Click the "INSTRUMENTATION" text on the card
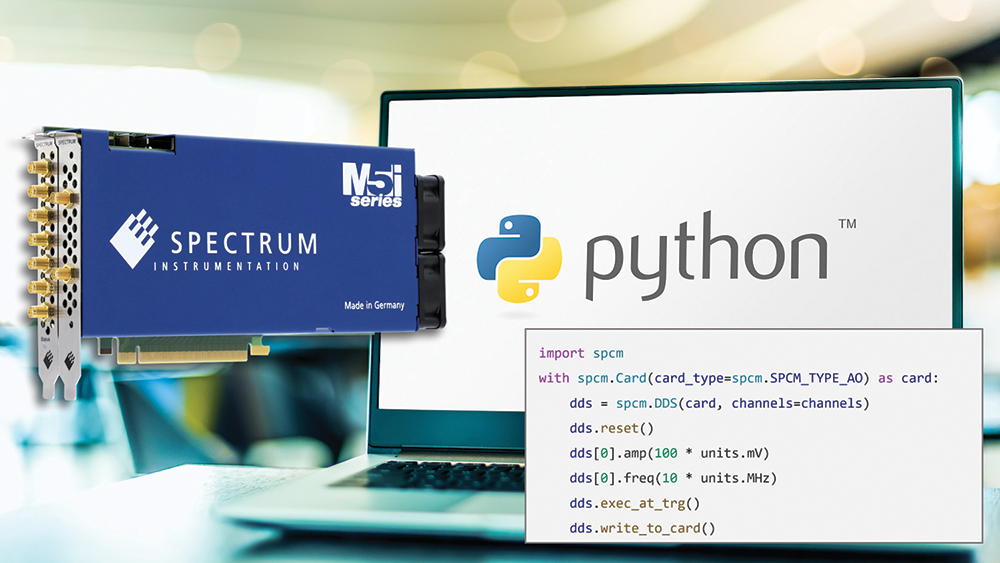The height and width of the screenshot is (563, 1000). (227, 266)
